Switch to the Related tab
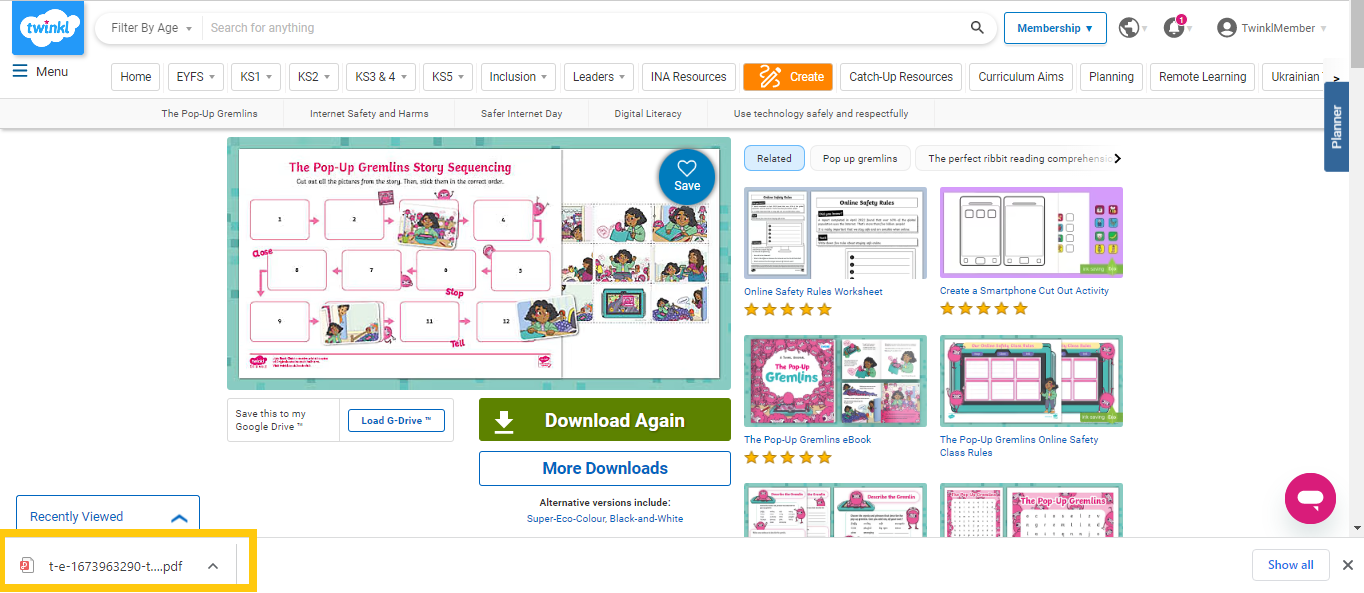This screenshot has height=593, width=1364. click(773, 158)
